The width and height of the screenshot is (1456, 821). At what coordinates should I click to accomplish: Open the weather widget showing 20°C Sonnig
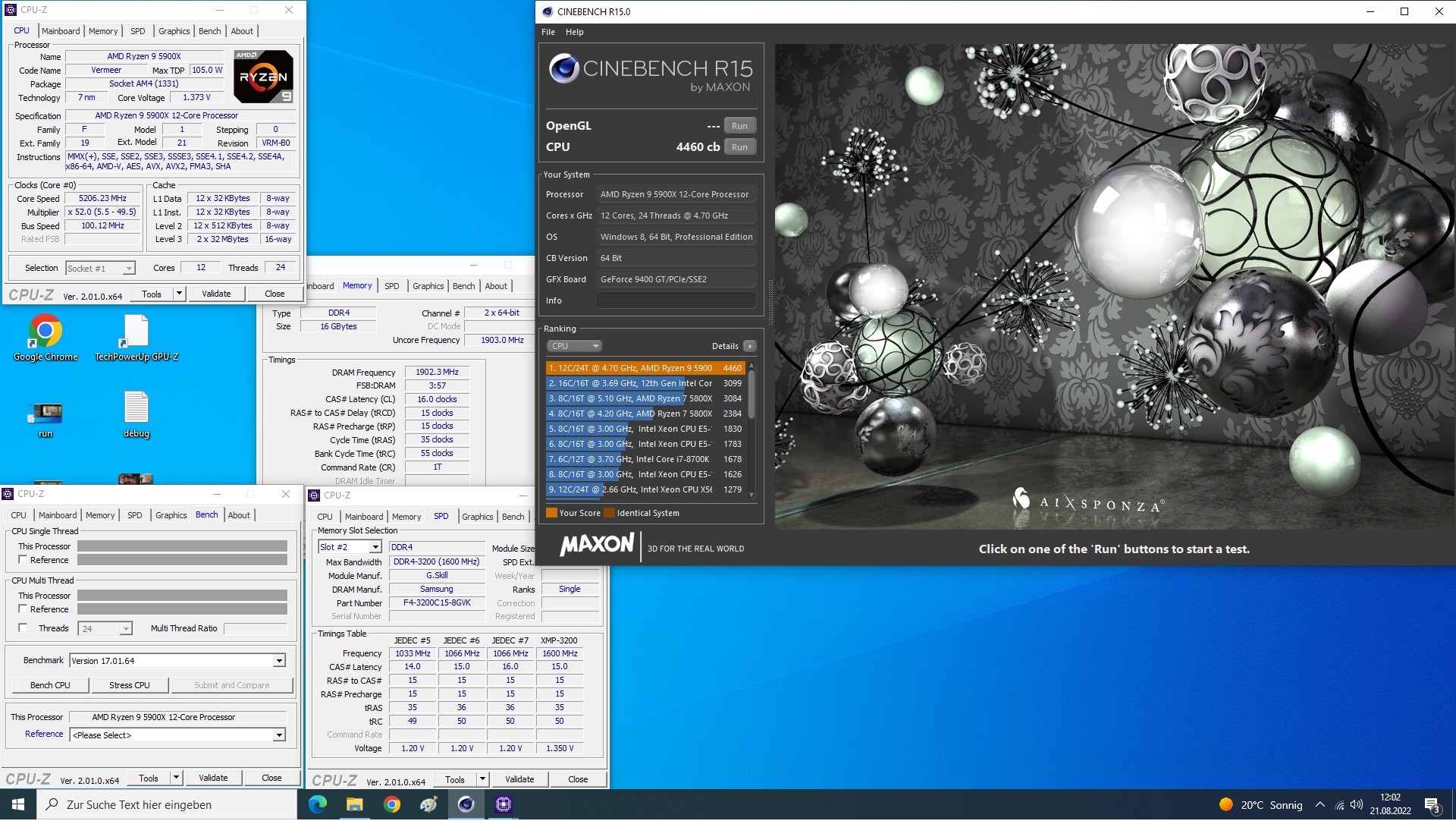1260,806
